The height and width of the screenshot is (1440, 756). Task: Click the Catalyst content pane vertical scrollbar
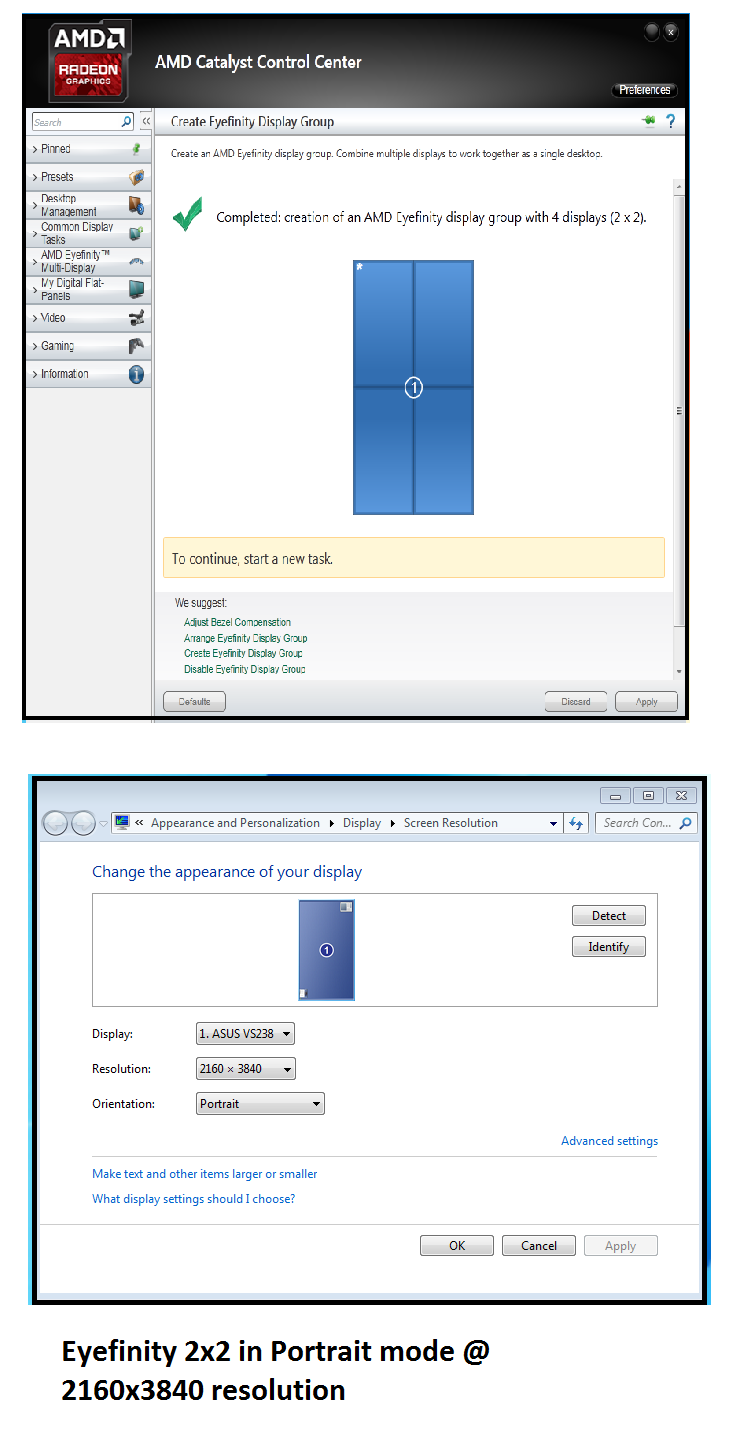(679, 410)
